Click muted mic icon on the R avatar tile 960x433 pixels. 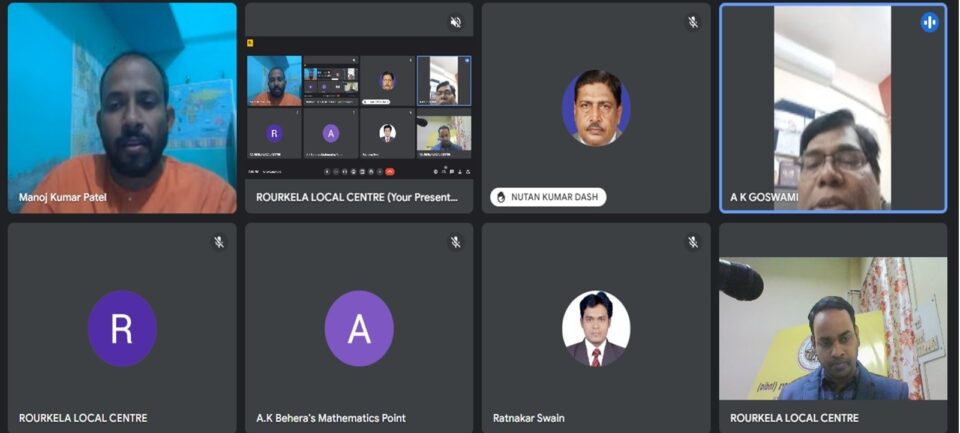pyautogui.click(x=218, y=242)
